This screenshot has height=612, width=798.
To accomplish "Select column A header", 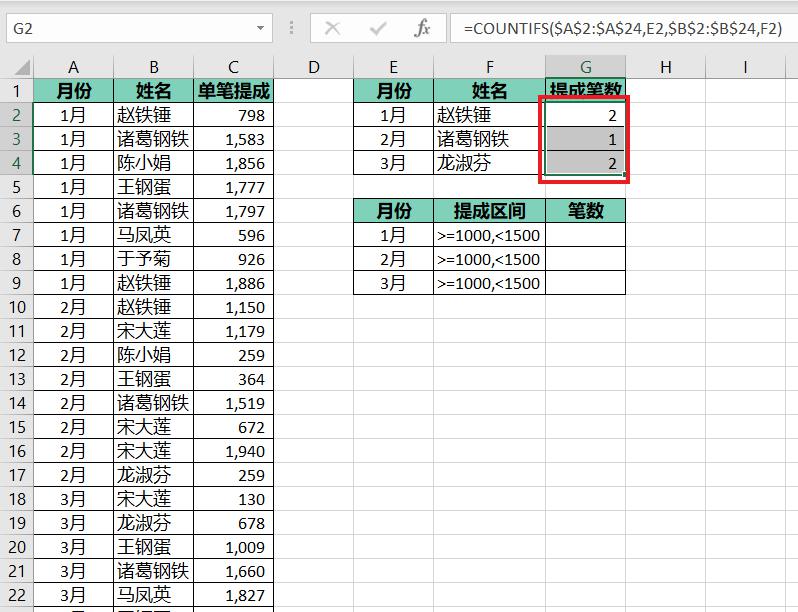I will pos(73,67).
